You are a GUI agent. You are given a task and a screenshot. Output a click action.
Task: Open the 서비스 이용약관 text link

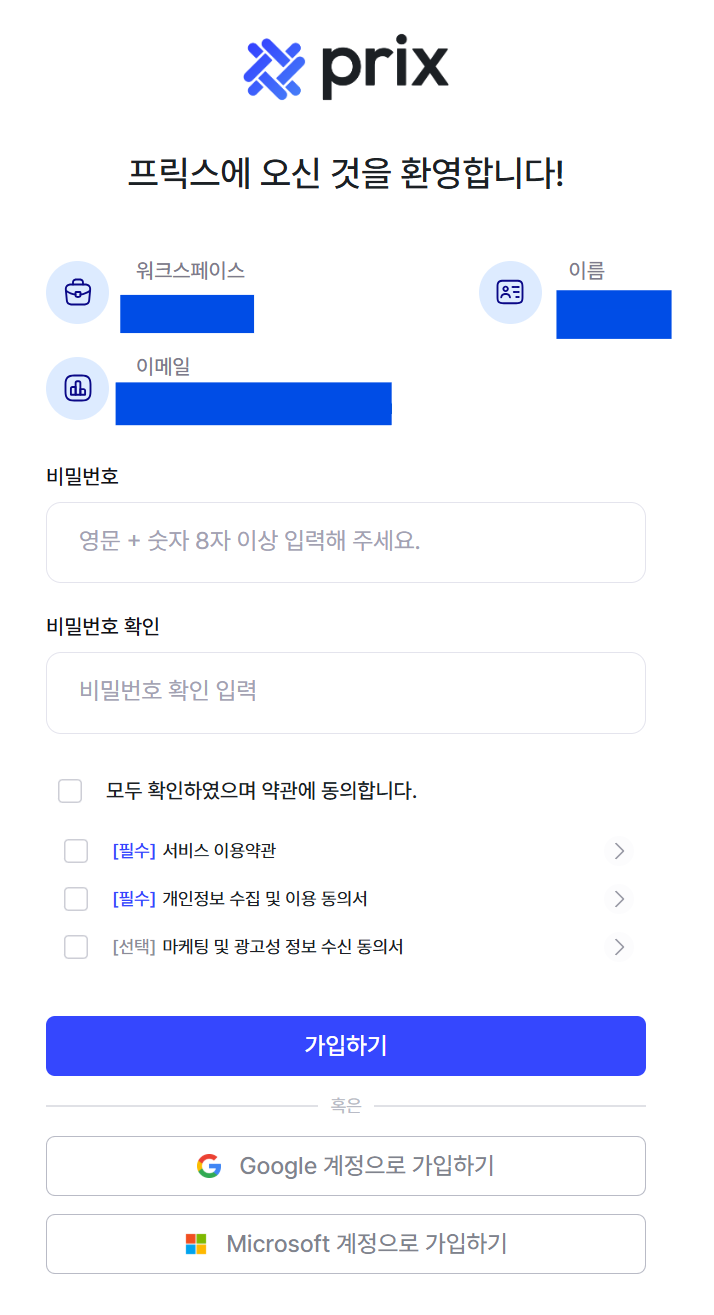pos(219,851)
